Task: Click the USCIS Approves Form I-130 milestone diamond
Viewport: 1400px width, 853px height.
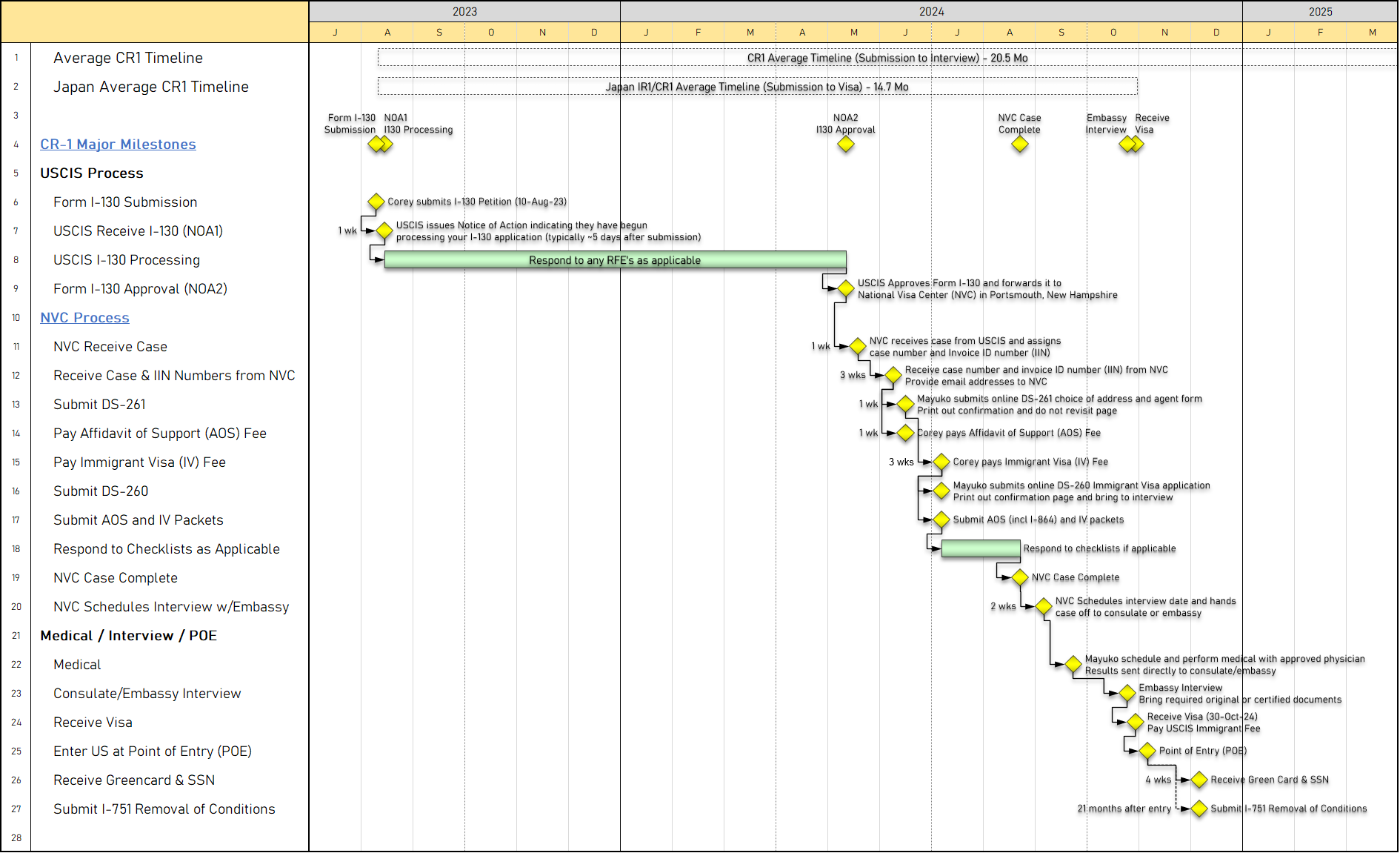Action: [846, 289]
